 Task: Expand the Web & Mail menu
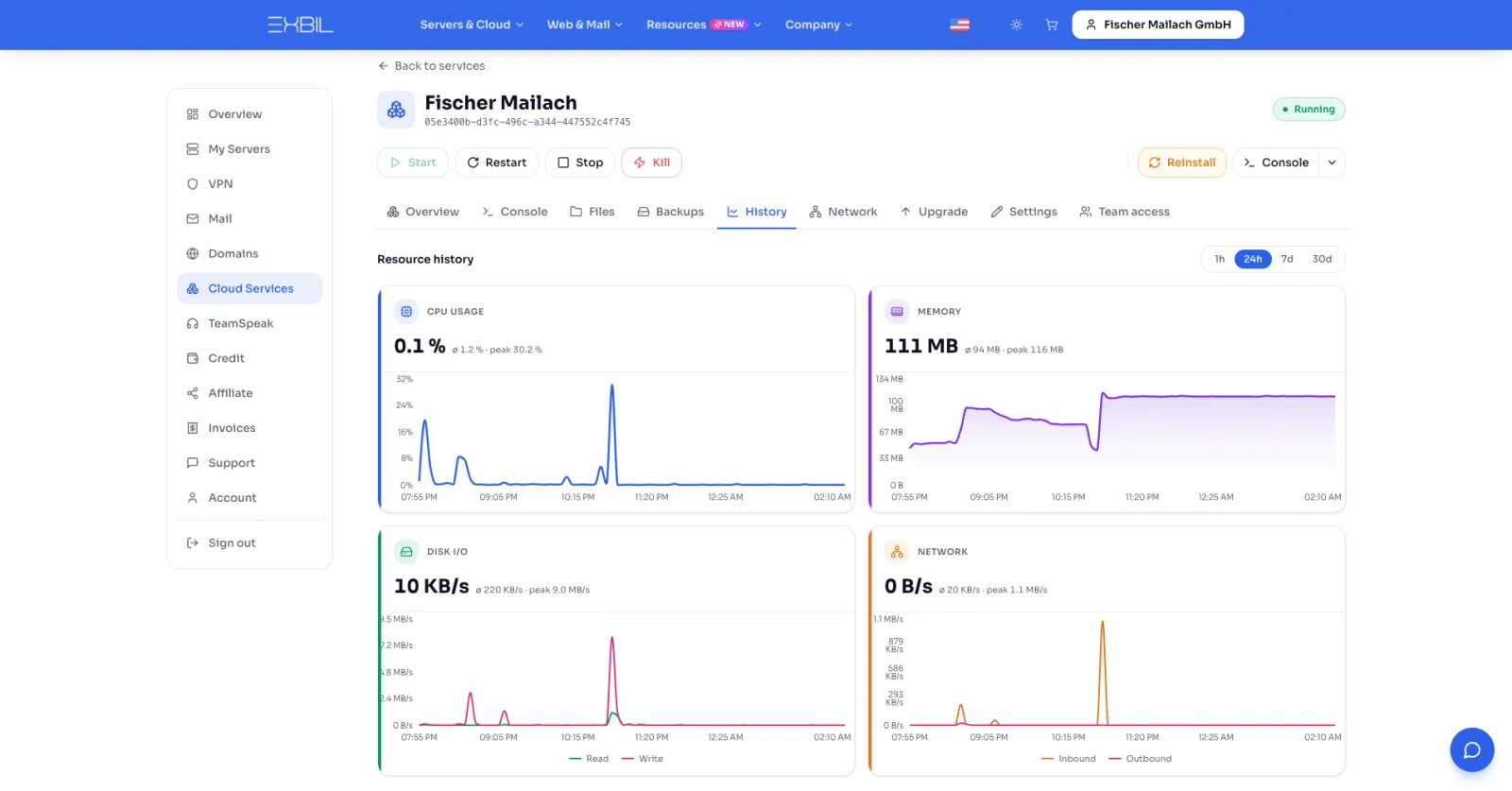coord(585,25)
